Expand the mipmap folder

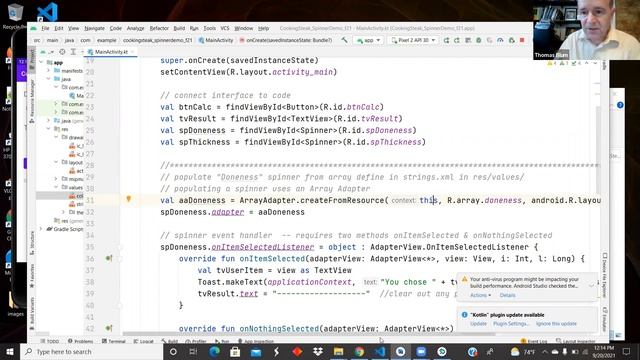click(x=56, y=179)
